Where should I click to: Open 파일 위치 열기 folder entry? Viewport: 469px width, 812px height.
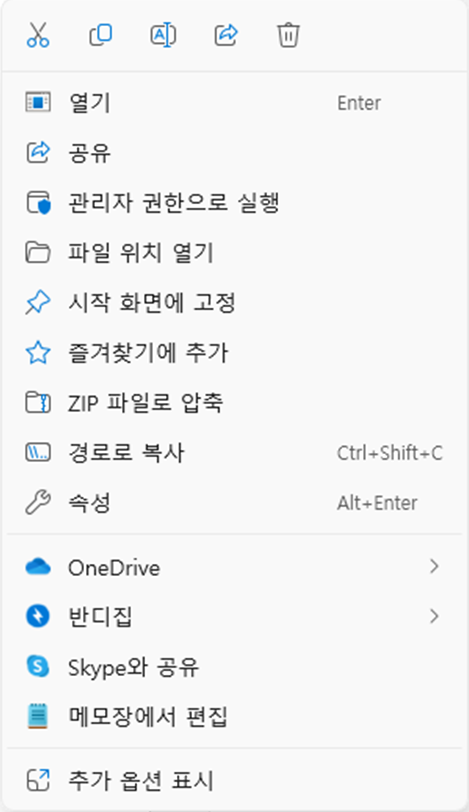point(234,253)
